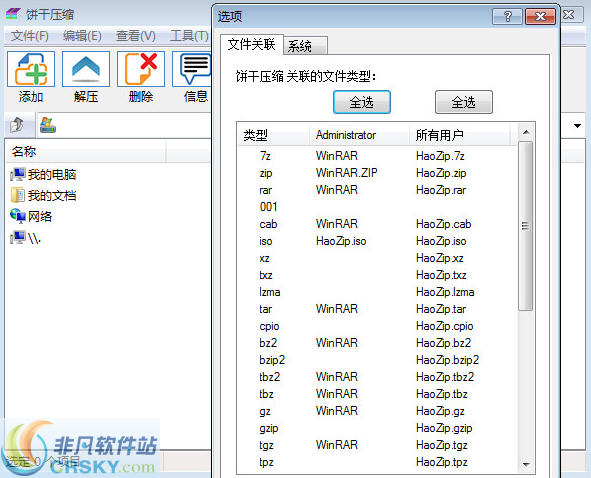Click 所有用户 column header
This screenshot has height=478, width=591.
(x=459, y=135)
